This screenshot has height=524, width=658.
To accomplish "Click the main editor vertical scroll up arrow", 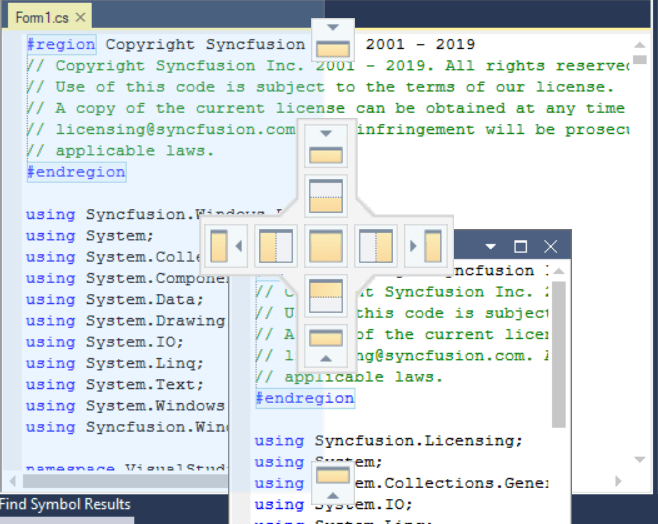I will (x=640, y=45).
